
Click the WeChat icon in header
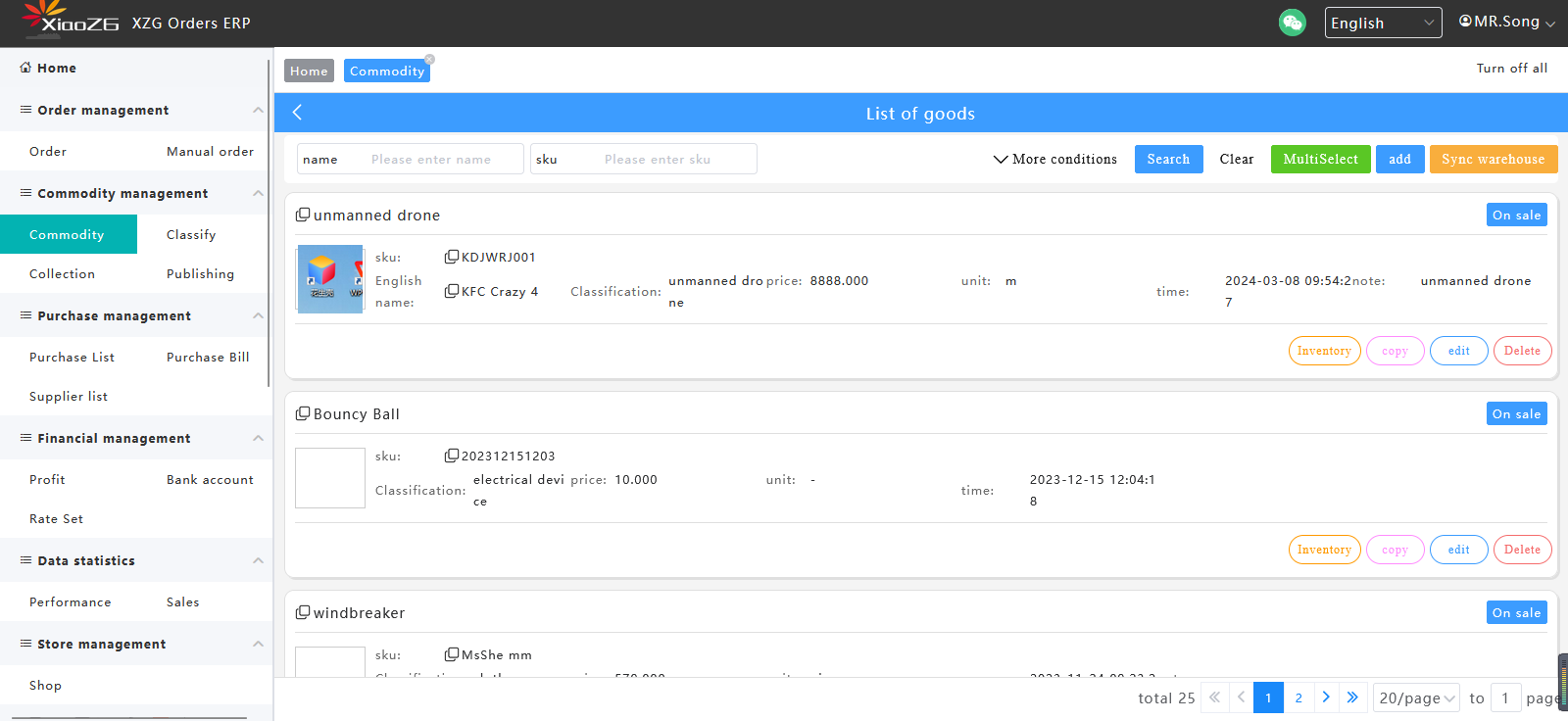coord(1292,23)
